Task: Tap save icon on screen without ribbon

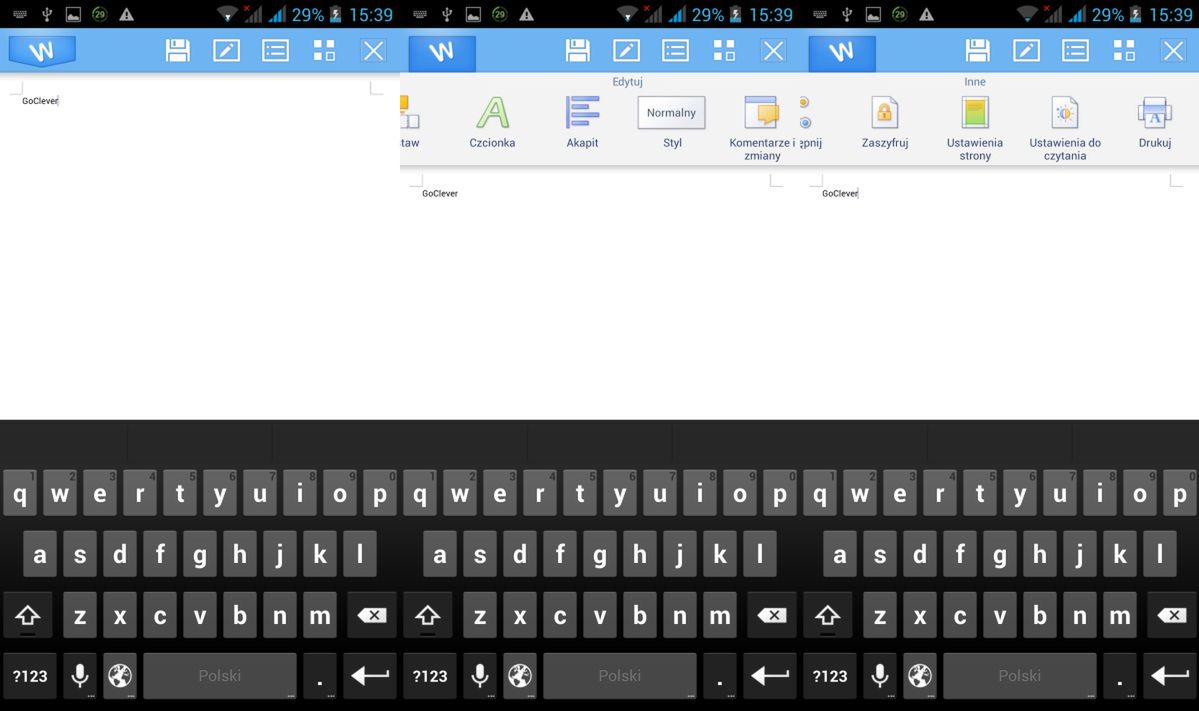Action: point(177,51)
